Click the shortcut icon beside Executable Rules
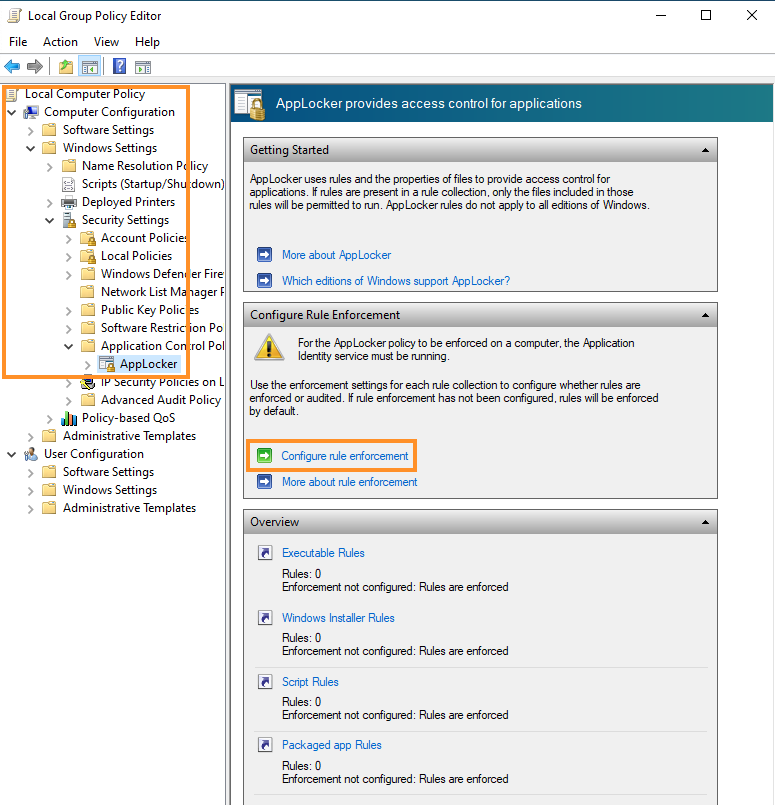Screen dimensions: 775x805 click(x=265, y=553)
